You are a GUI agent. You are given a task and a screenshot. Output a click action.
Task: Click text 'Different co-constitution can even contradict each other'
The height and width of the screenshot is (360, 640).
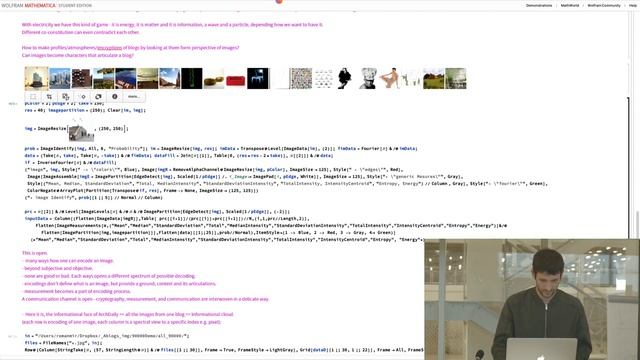tap(80, 32)
